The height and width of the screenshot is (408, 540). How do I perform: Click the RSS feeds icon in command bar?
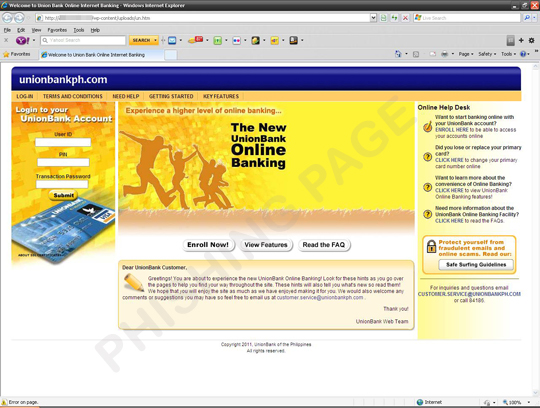point(416,54)
